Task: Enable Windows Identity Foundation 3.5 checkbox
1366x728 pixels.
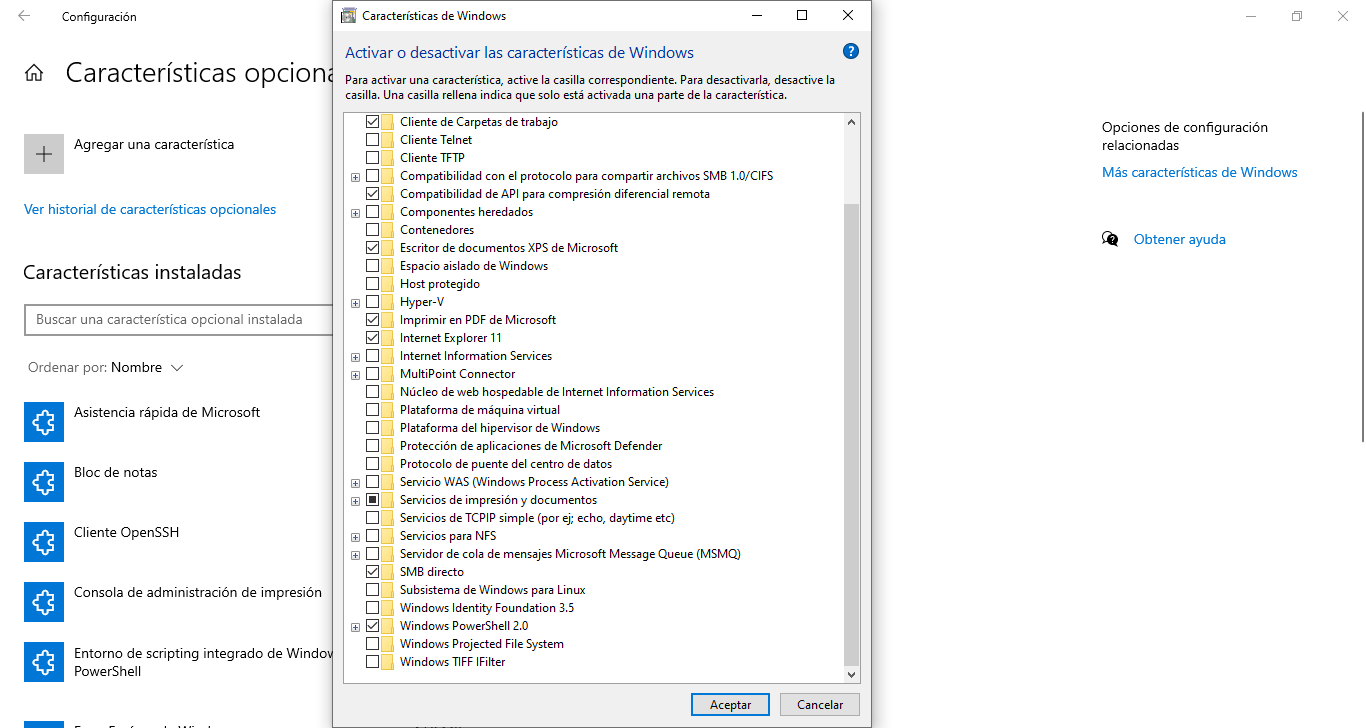Action: pyautogui.click(x=373, y=608)
